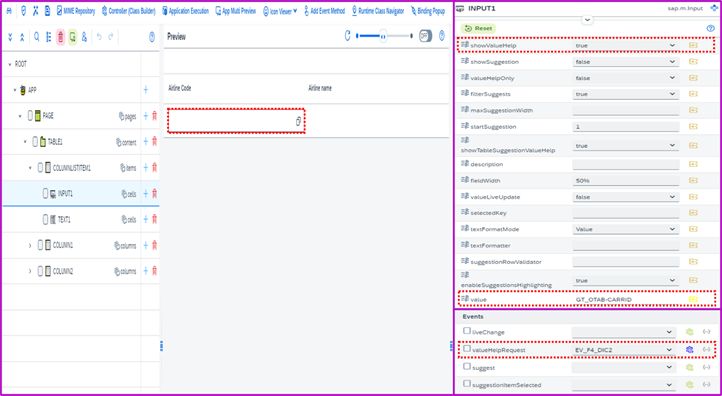The height and width of the screenshot is (396, 722).
Task: Check the INPUT1 row checkbox
Action: coord(45,193)
